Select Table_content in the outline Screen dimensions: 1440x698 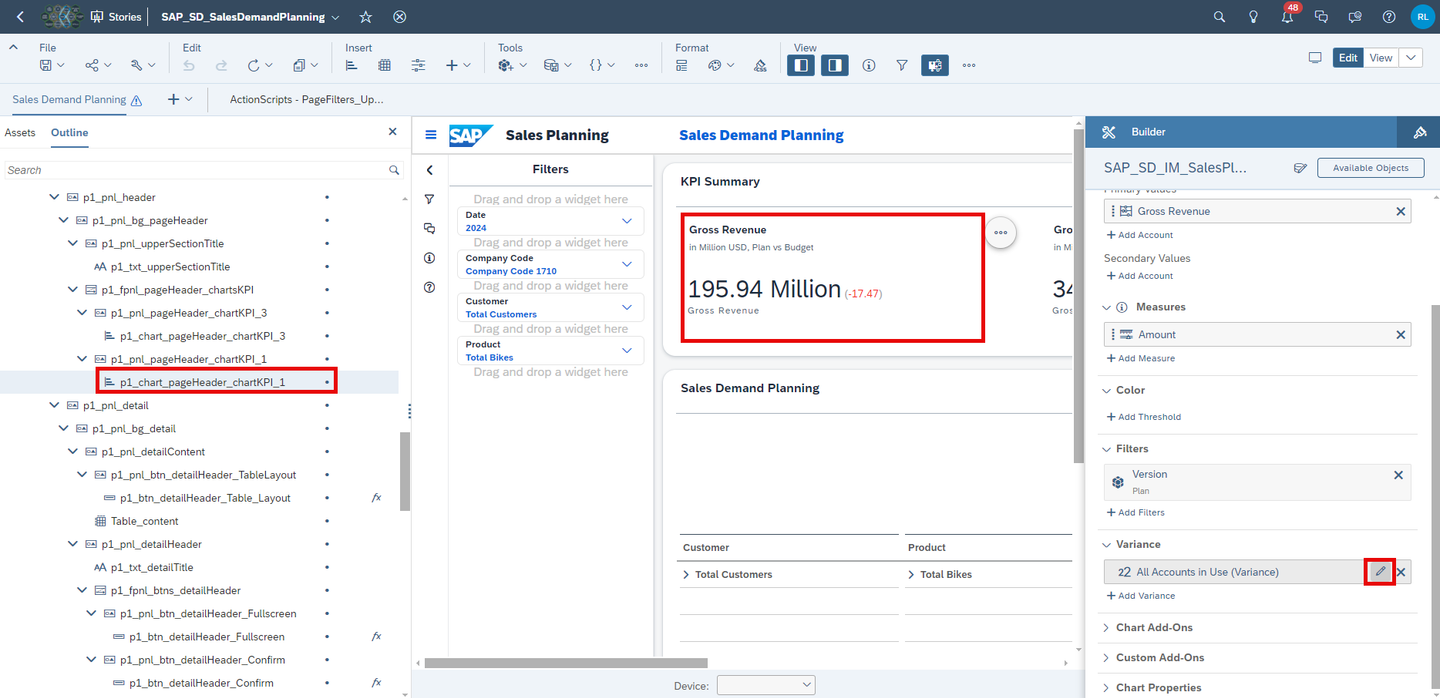(x=145, y=521)
